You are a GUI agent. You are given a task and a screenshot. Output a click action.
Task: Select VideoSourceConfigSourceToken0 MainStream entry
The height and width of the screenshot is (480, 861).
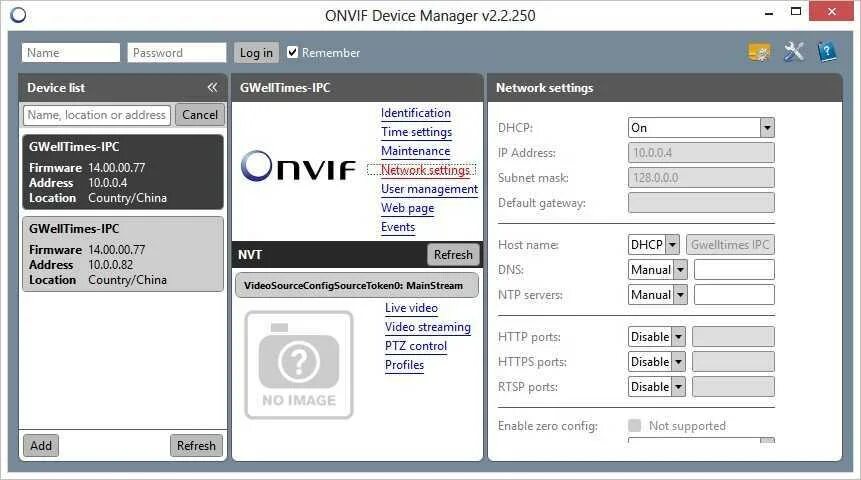(356, 286)
